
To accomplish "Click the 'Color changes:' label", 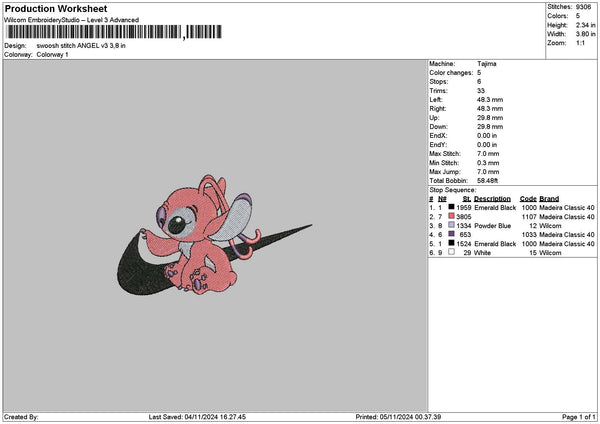I will click(x=451, y=73).
